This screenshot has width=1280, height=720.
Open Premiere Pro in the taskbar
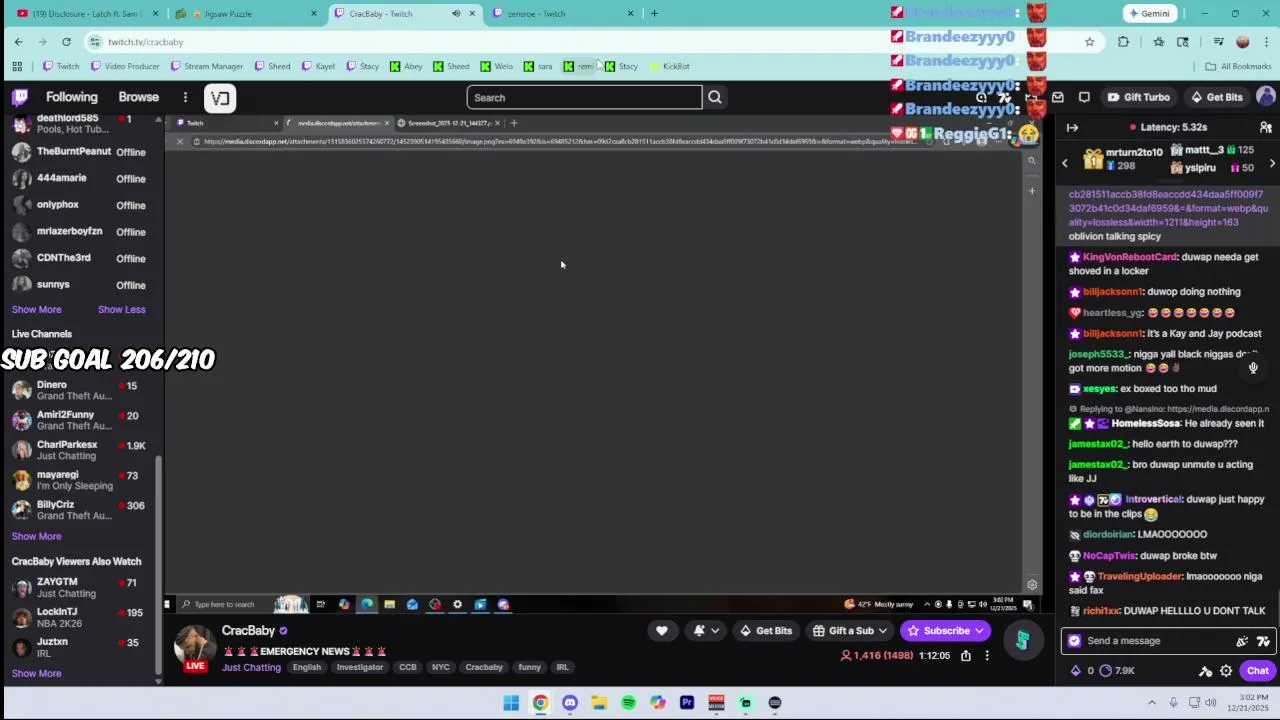(x=687, y=703)
